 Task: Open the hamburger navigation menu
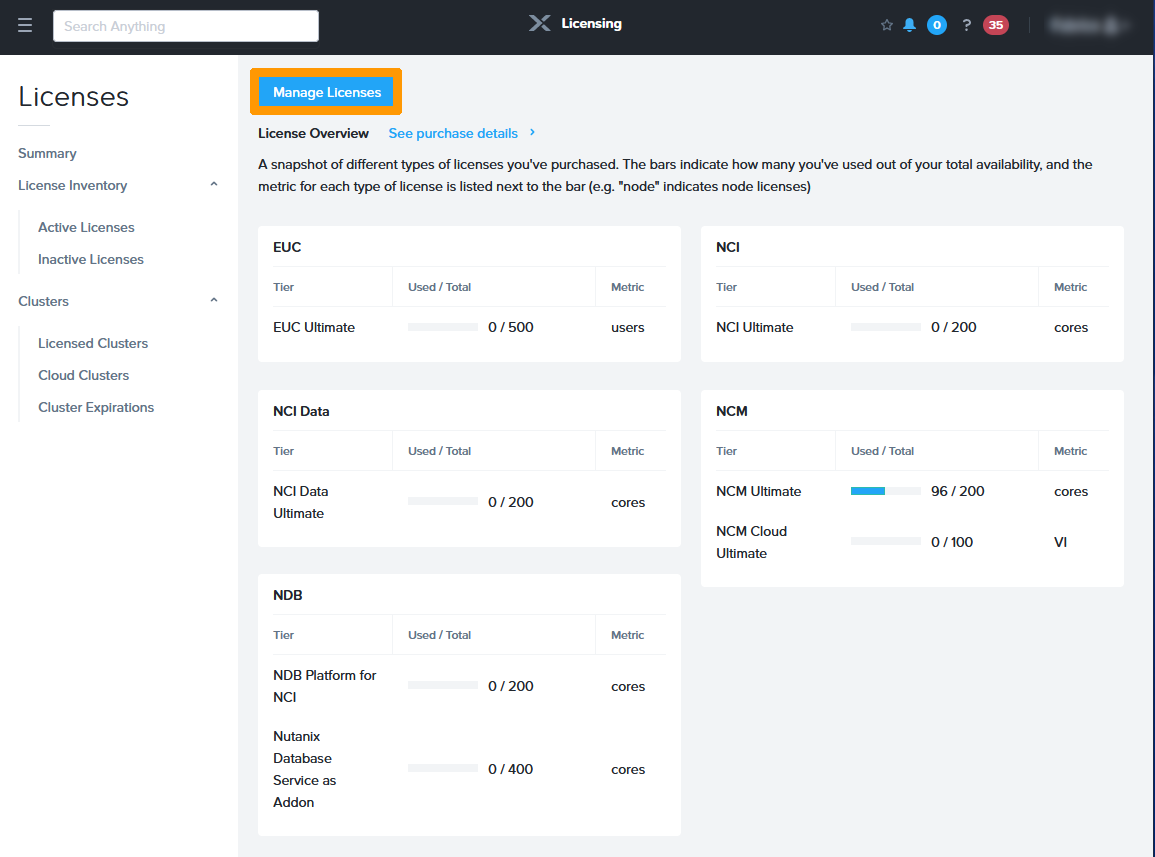click(x=25, y=25)
